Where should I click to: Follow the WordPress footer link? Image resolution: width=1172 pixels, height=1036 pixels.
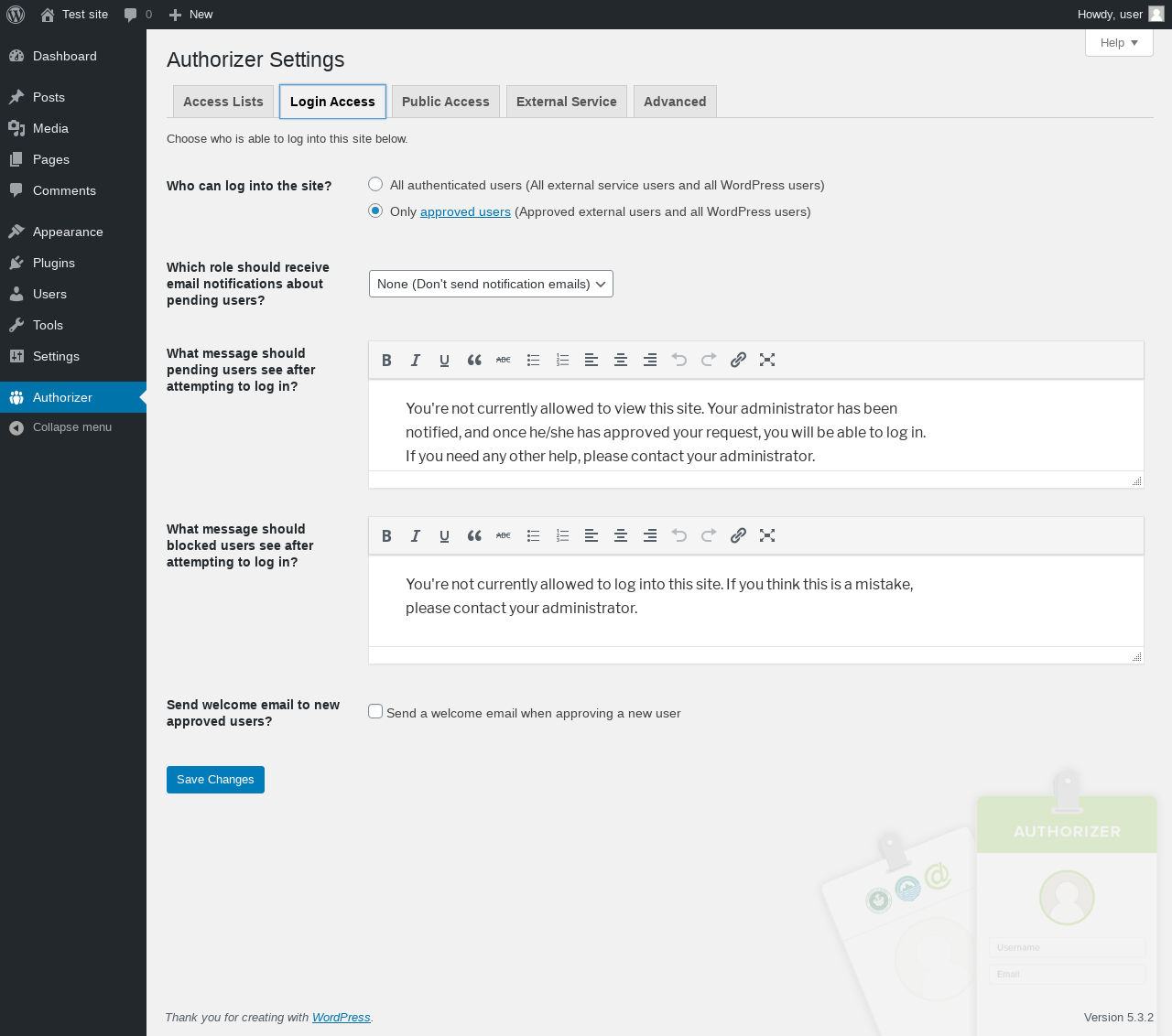click(341, 1018)
